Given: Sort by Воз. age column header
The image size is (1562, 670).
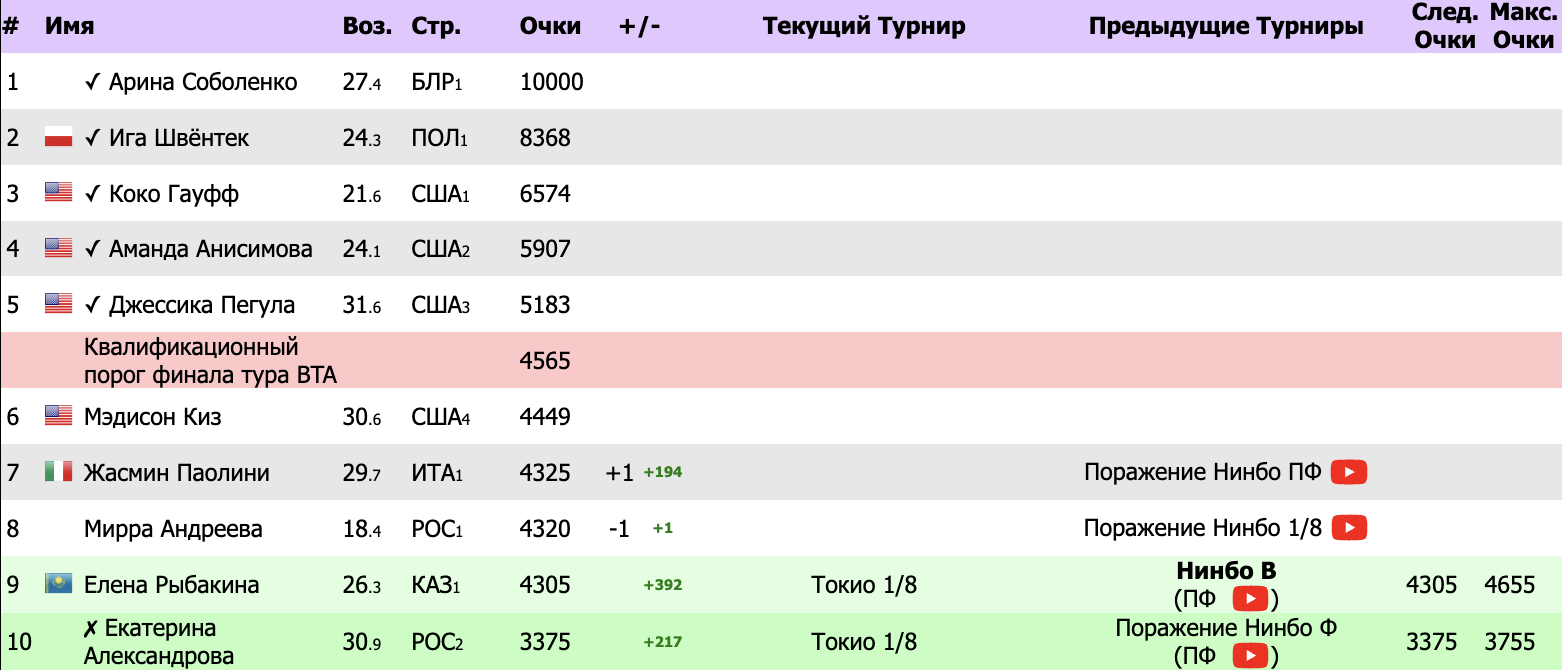Looking at the screenshot, I should 367,27.
